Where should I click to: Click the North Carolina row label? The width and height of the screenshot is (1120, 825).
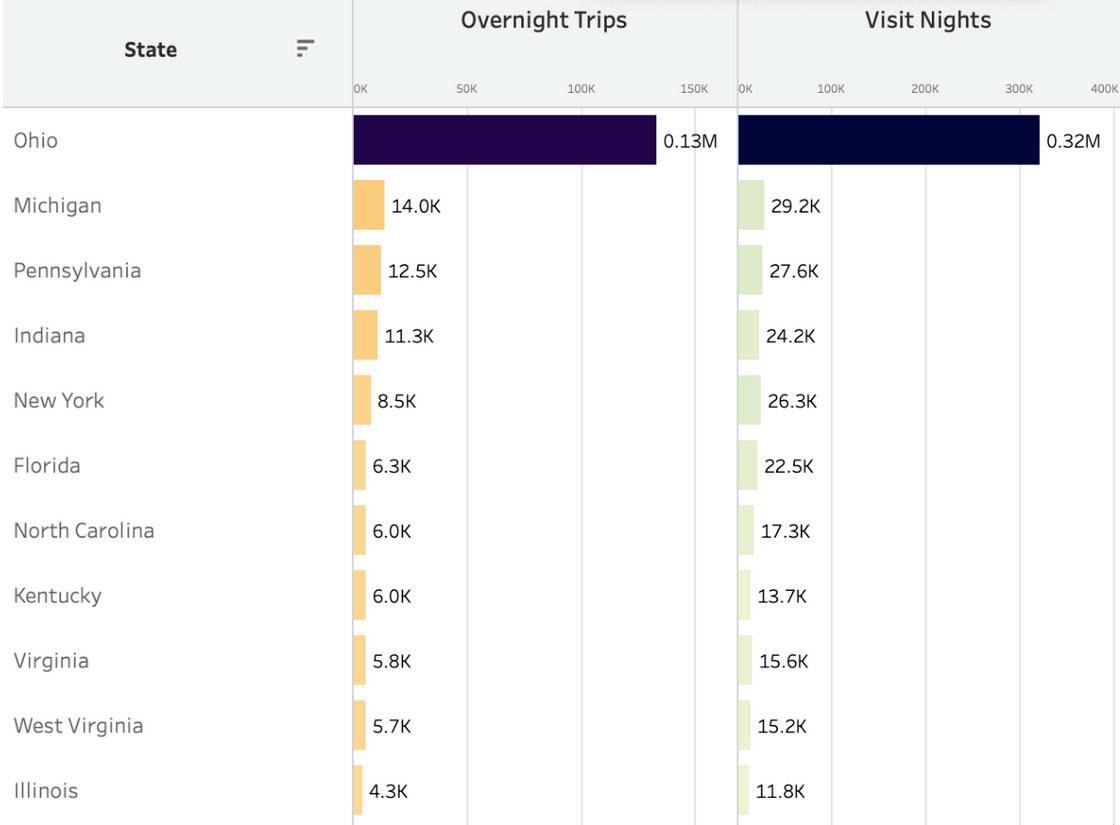click(84, 530)
